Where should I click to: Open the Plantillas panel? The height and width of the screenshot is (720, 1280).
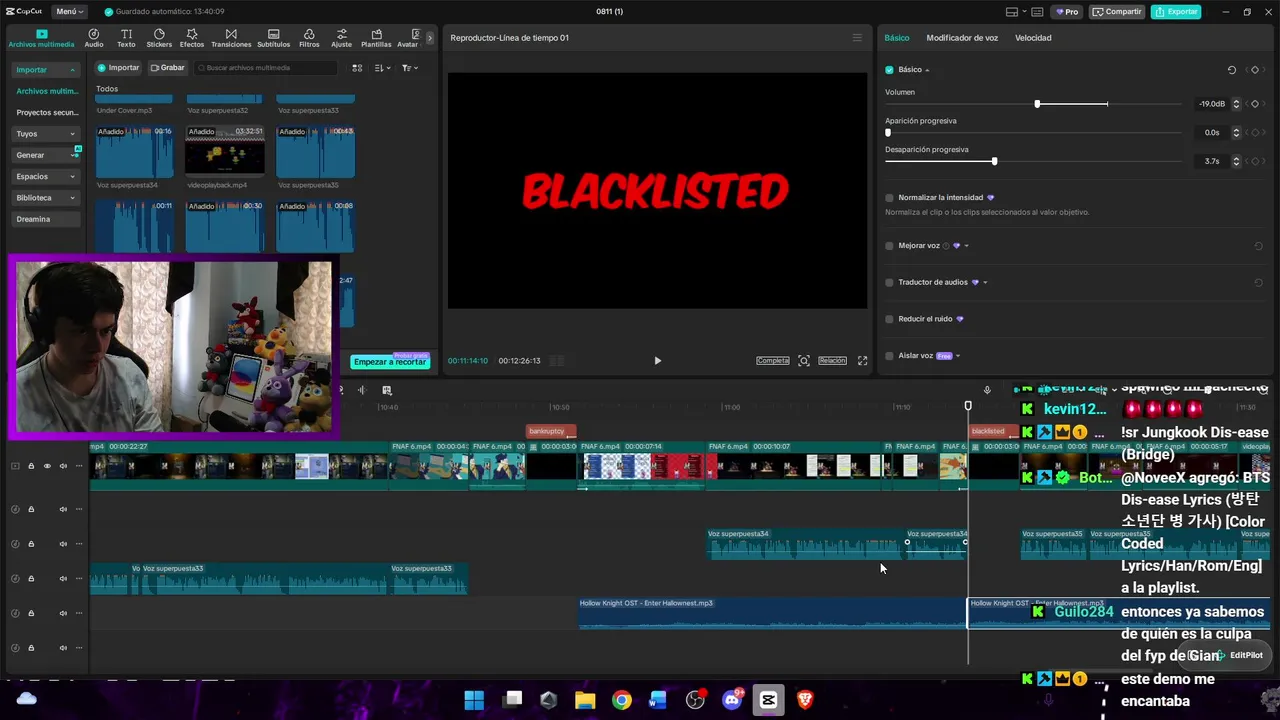click(376, 38)
